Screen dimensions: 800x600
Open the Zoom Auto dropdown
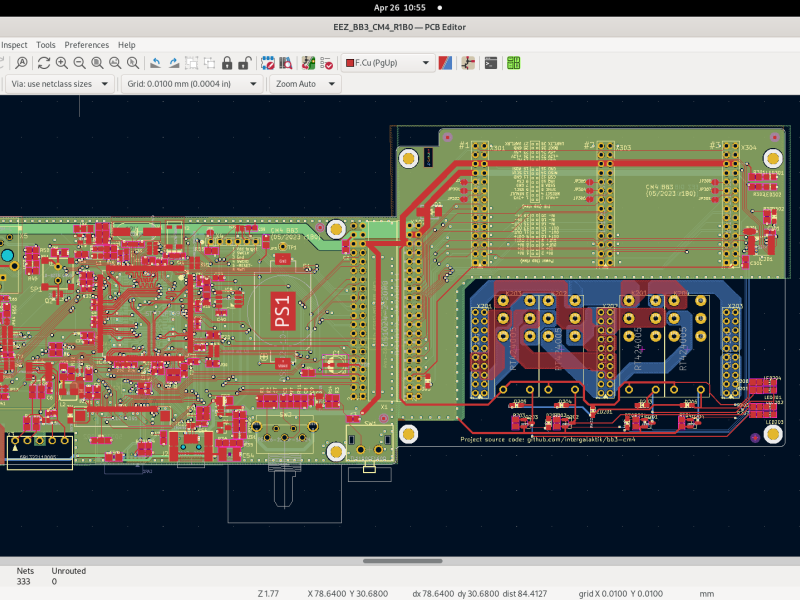point(304,83)
